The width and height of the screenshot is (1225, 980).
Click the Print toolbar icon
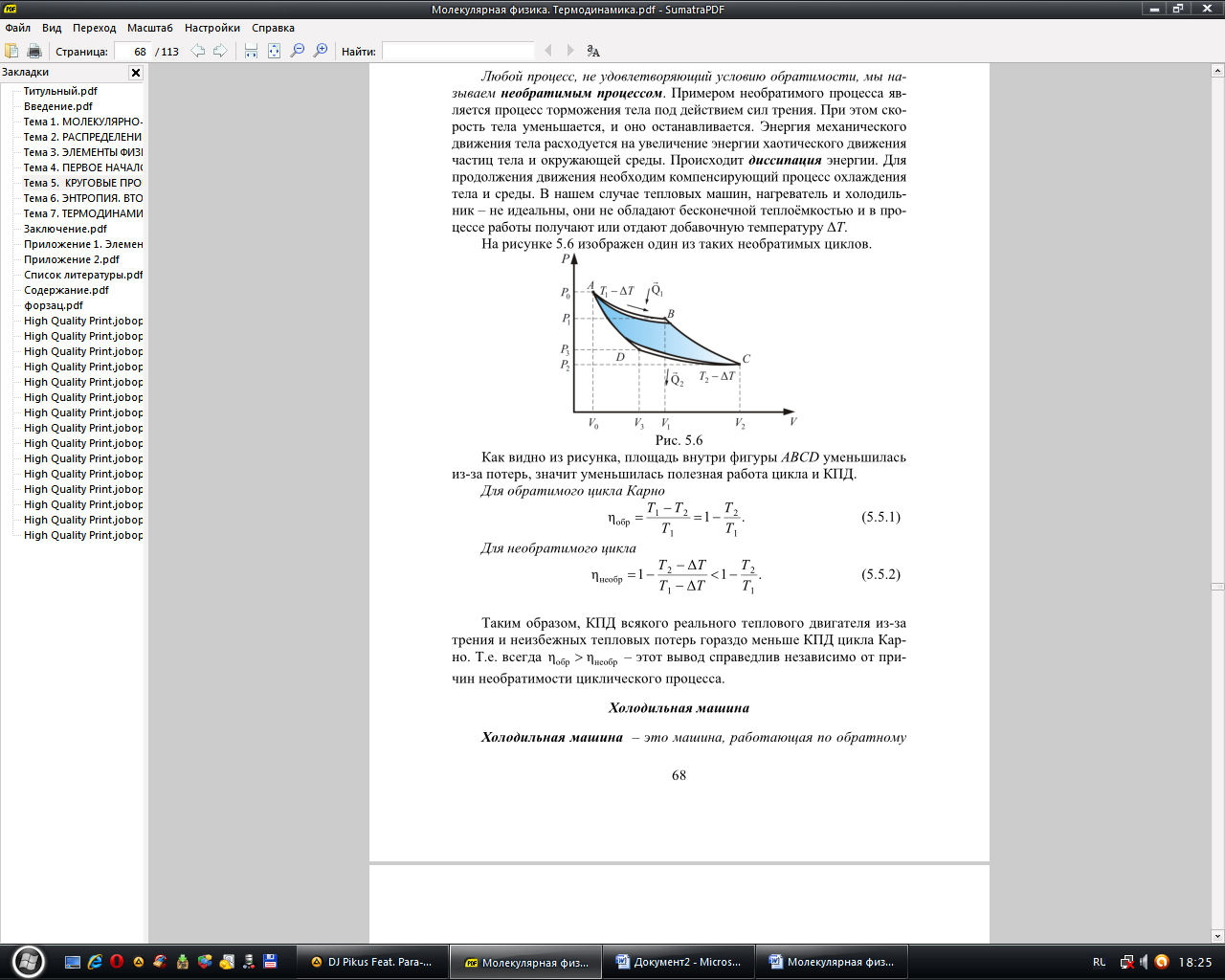[34, 51]
